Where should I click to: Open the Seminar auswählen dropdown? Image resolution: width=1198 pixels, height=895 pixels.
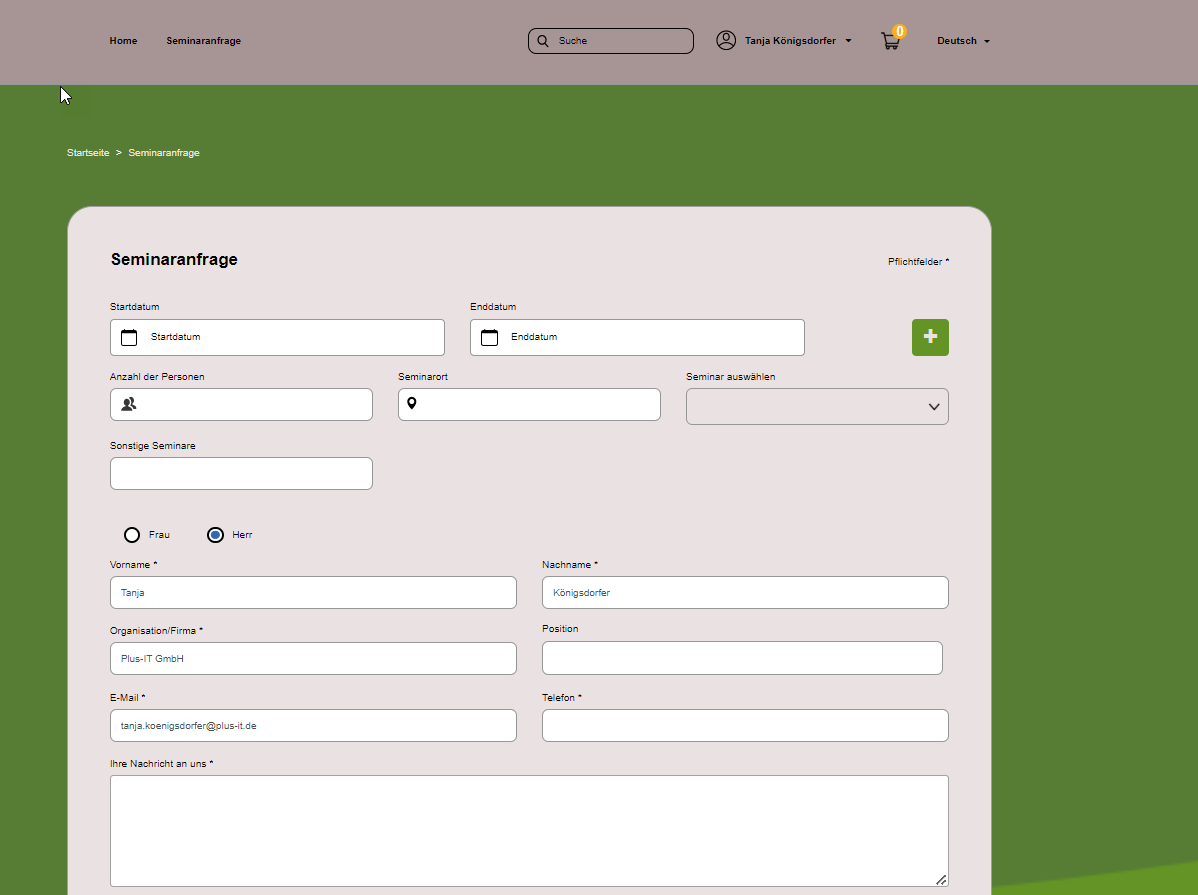pyautogui.click(x=817, y=406)
